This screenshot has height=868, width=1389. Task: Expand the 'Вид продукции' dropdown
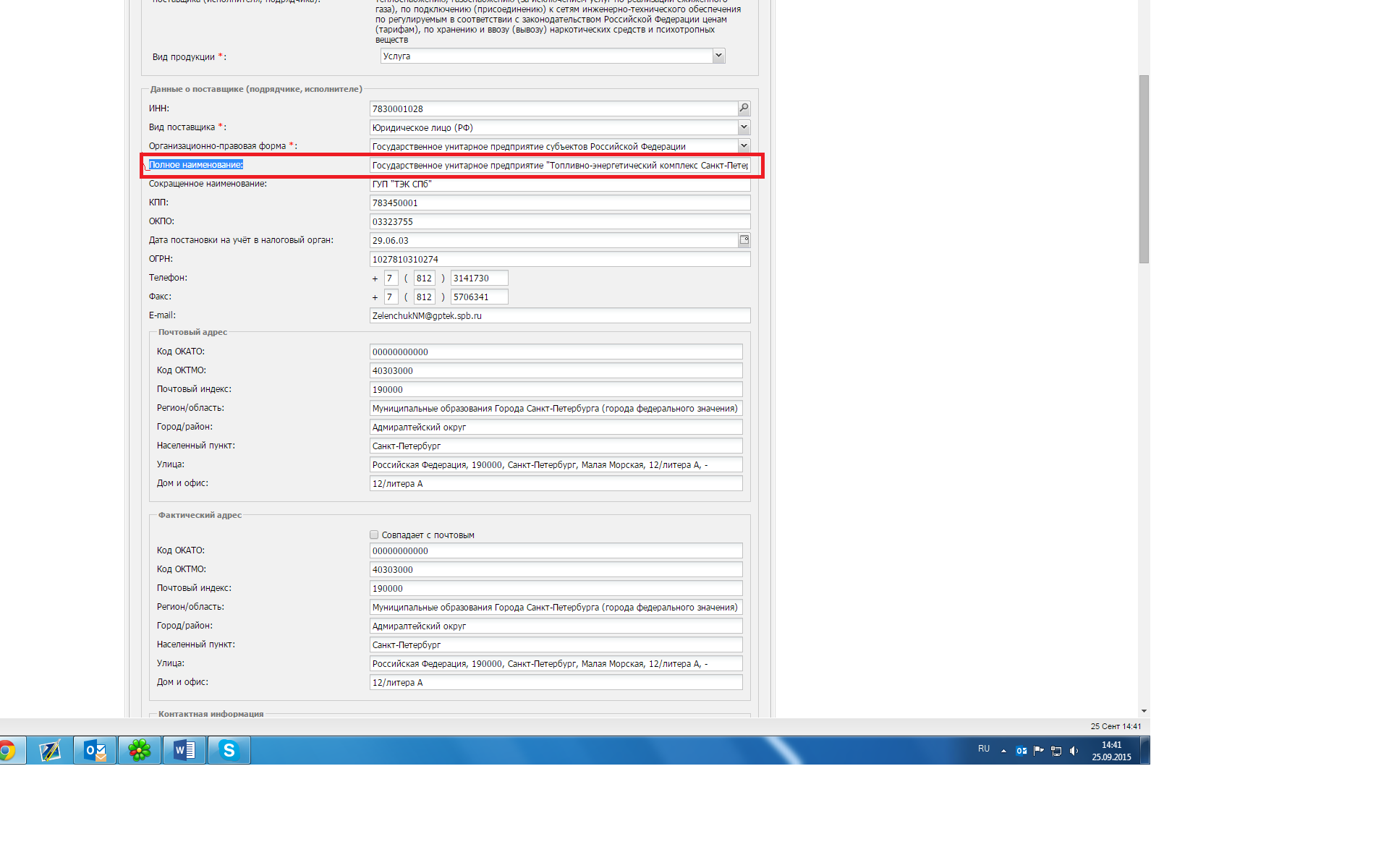[718, 56]
